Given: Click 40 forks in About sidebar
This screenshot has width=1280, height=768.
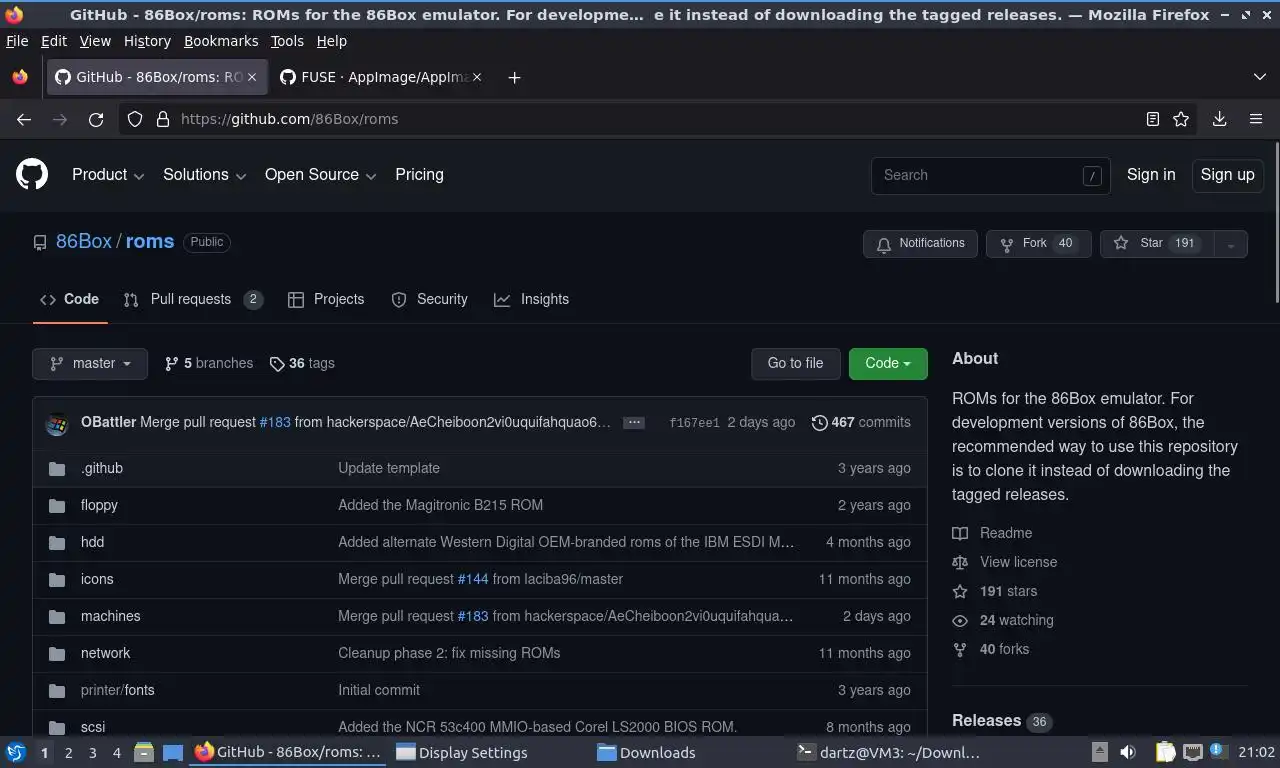Looking at the screenshot, I should (1004, 649).
